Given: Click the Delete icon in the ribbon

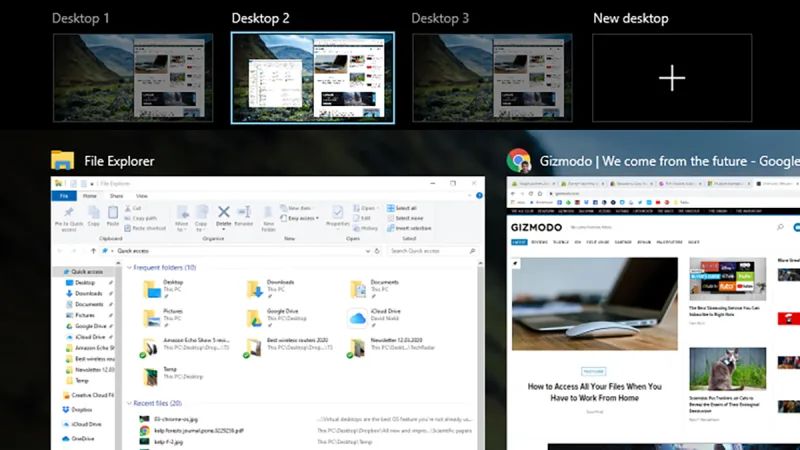Looking at the screenshot, I should (223, 212).
